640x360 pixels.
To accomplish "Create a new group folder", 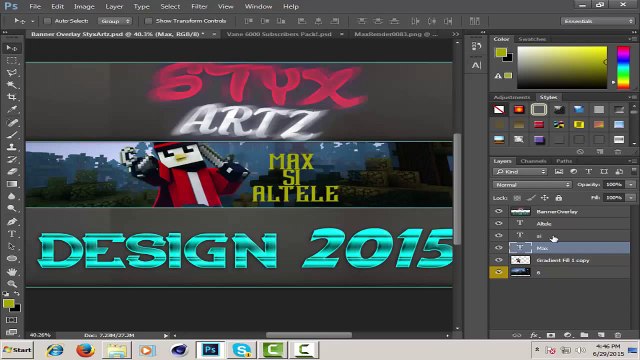I will (x=584, y=335).
